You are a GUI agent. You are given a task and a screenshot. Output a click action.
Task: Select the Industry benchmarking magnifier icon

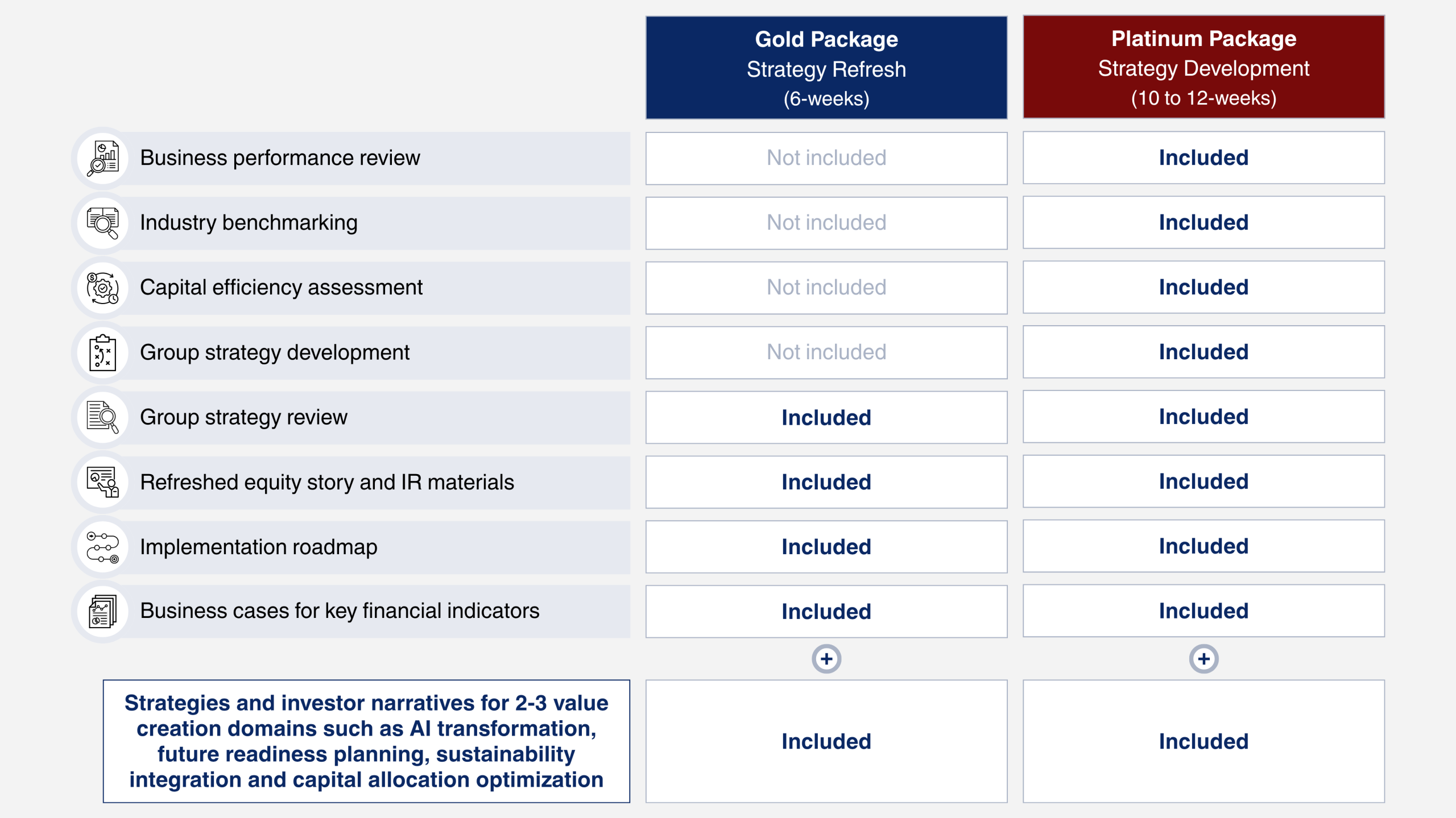click(103, 223)
